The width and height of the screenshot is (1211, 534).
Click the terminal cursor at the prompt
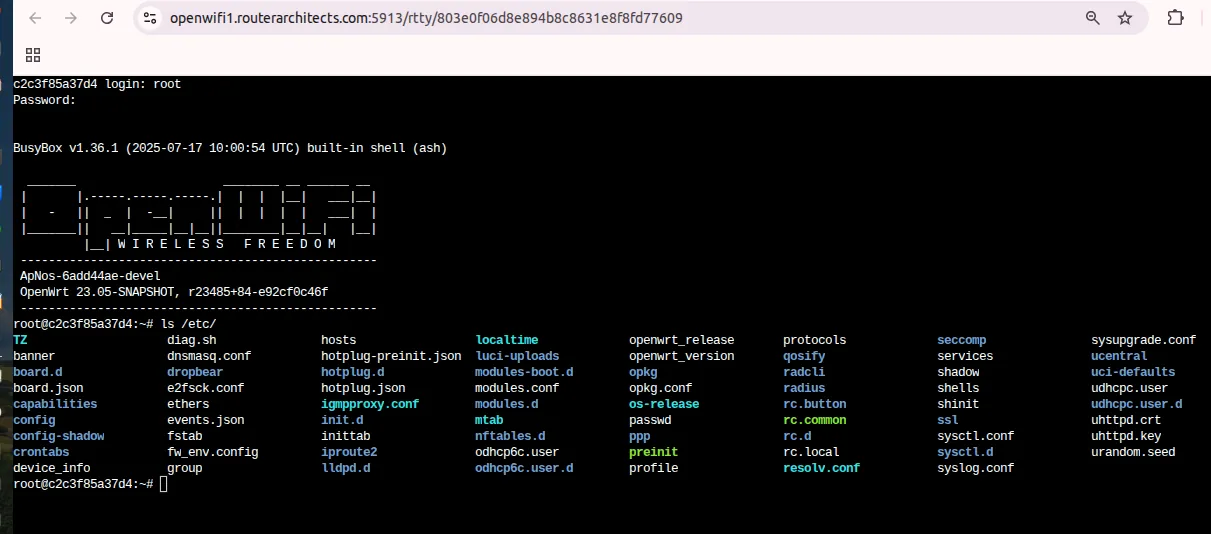point(163,484)
